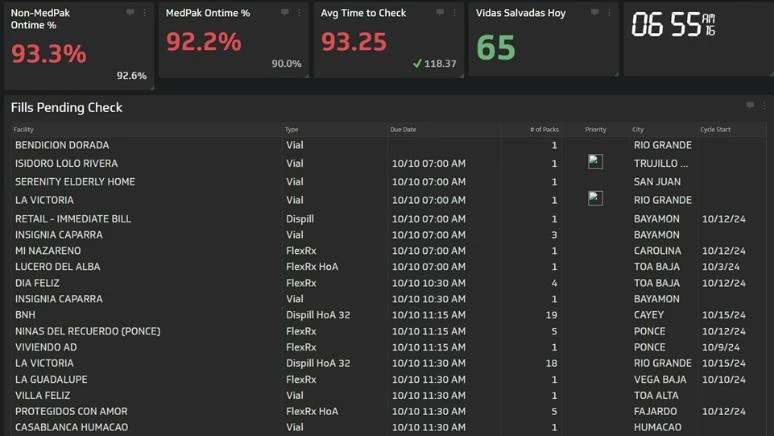
Task: Sort table by Due Date column header
Action: (403, 130)
